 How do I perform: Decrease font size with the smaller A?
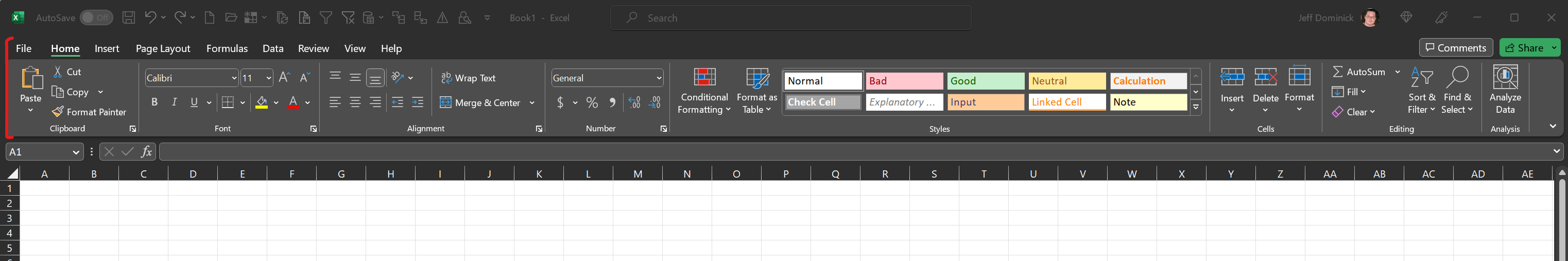(305, 77)
